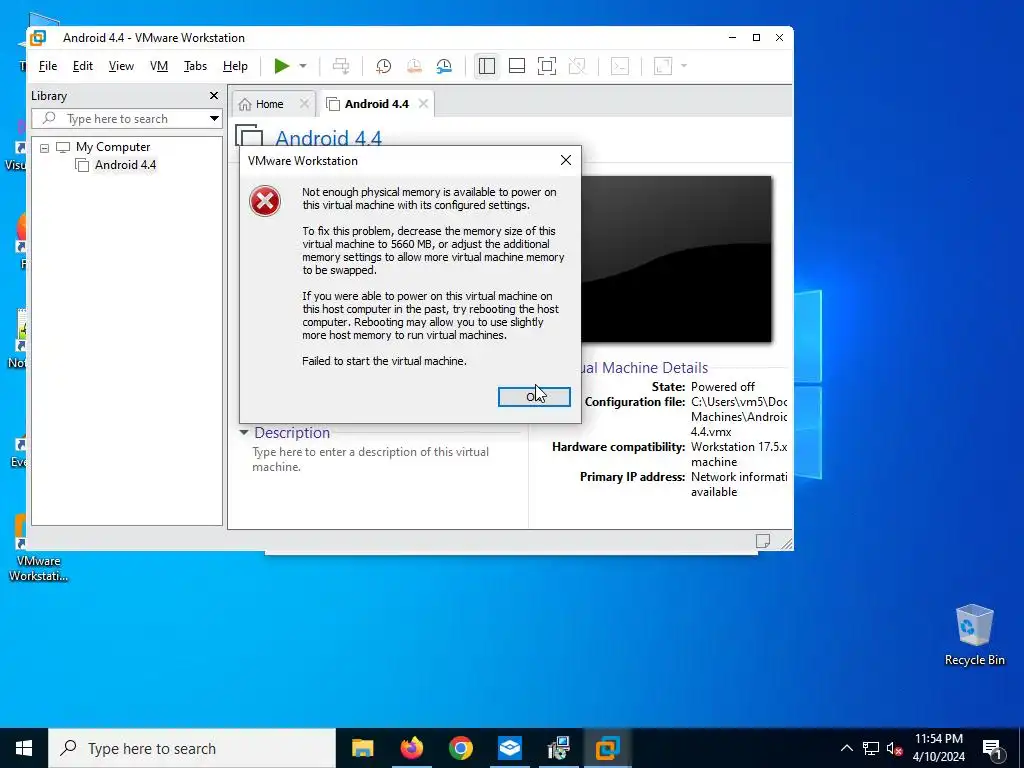Open the File menu
This screenshot has width=1024, height=768.
[x=48, y=66]
